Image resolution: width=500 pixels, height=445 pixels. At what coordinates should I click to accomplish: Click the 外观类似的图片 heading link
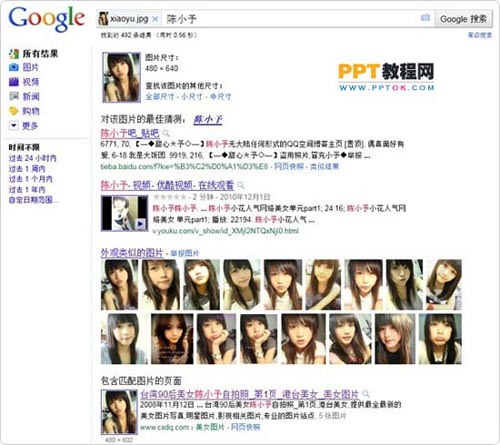coord(132,253)
